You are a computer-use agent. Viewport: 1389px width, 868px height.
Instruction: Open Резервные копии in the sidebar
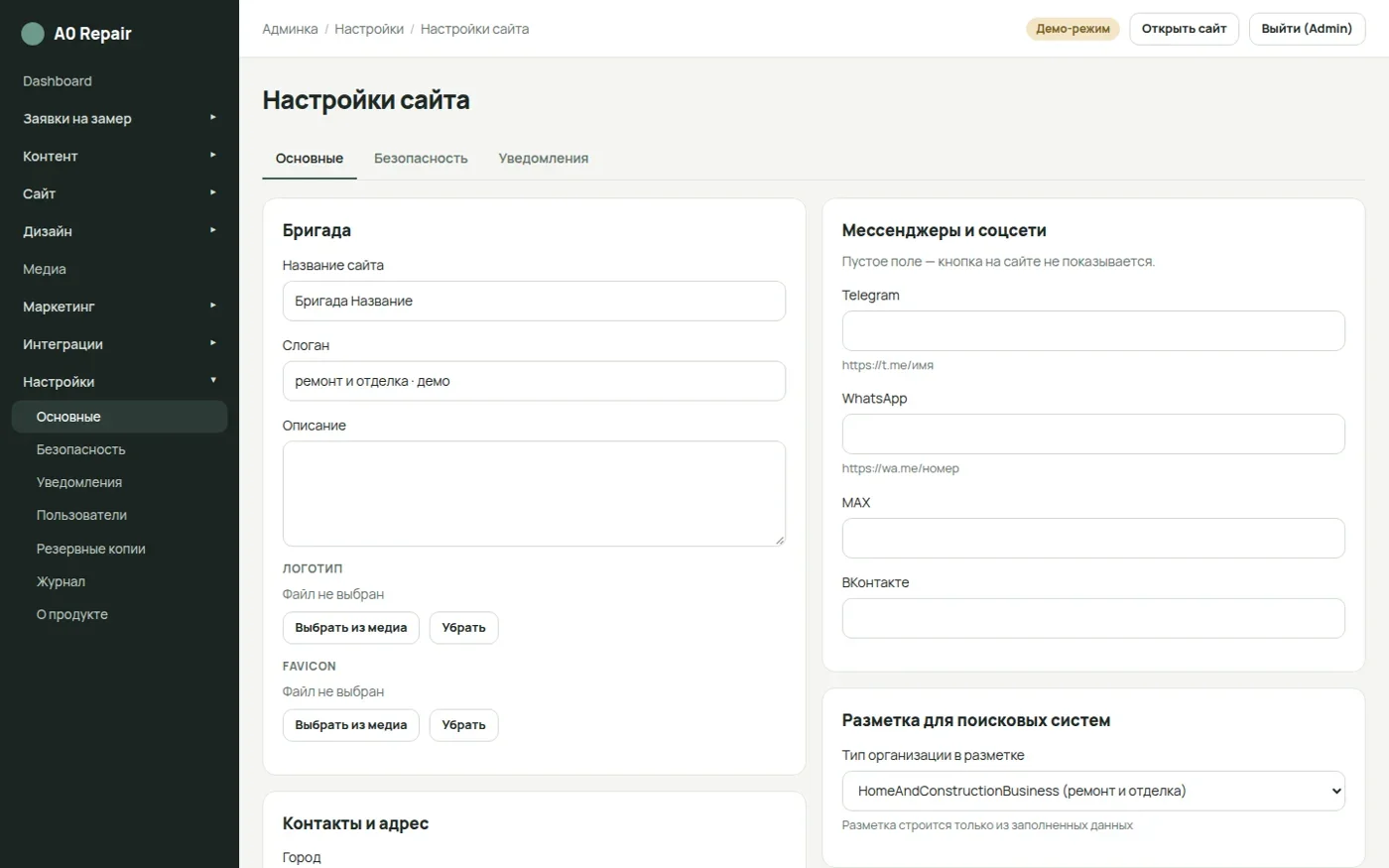119,549
